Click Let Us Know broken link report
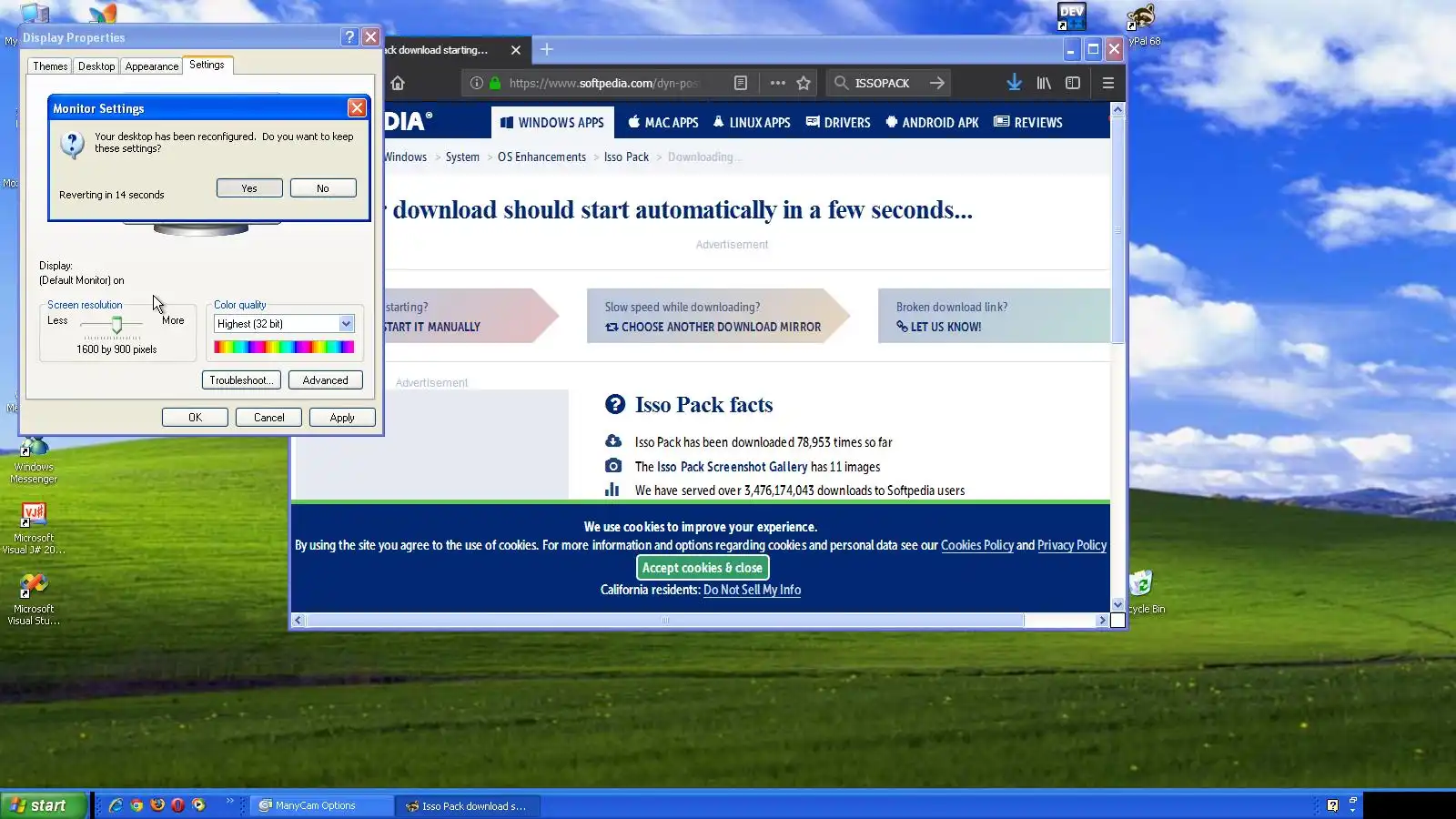Screen dimensions: 1456x819 point(938,327)
